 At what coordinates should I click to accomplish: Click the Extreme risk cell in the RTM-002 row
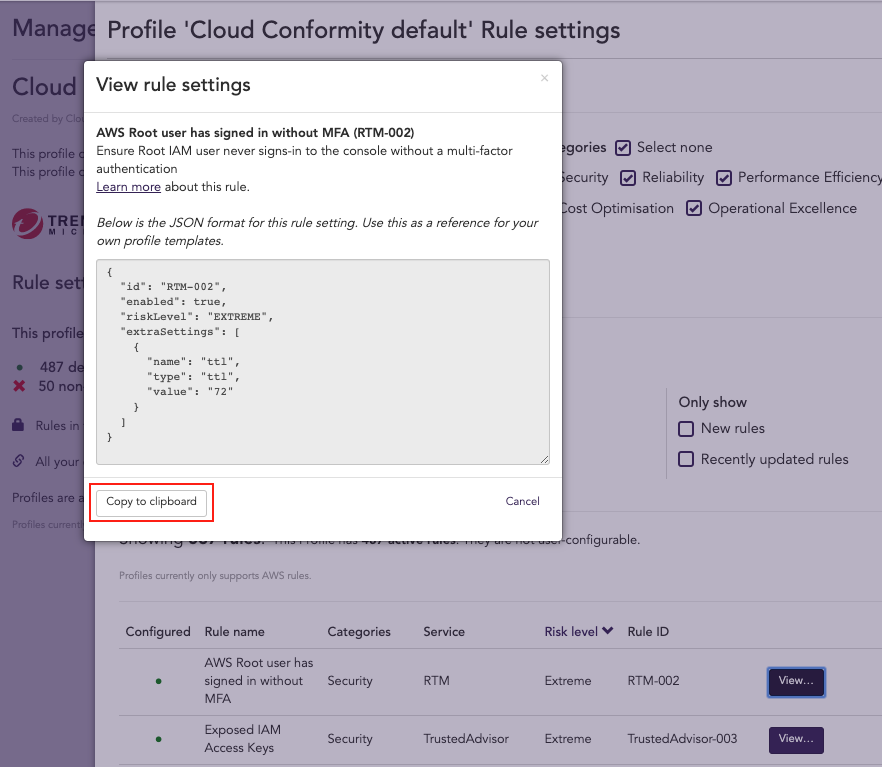568,680
